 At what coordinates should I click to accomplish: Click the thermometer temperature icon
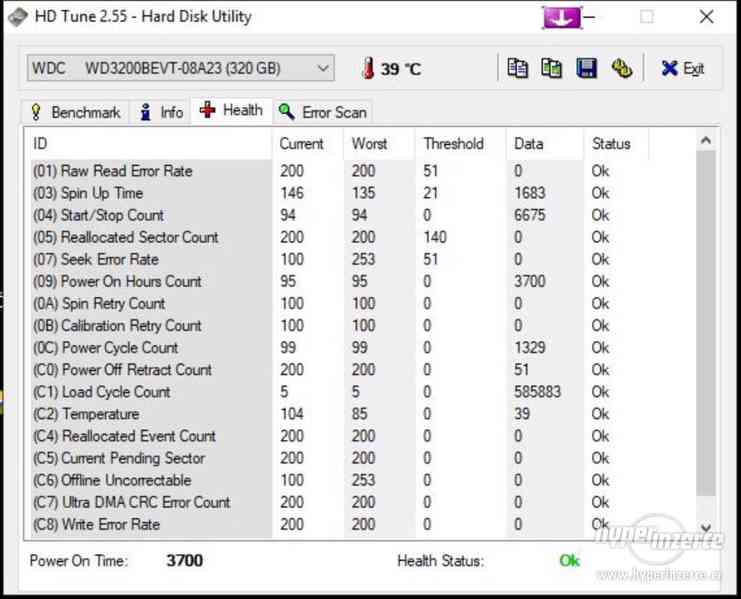click(368, 68)
